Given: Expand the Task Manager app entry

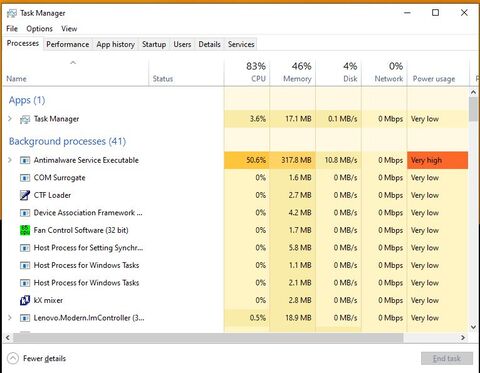Looking at the screenshot, I should 10,119.
